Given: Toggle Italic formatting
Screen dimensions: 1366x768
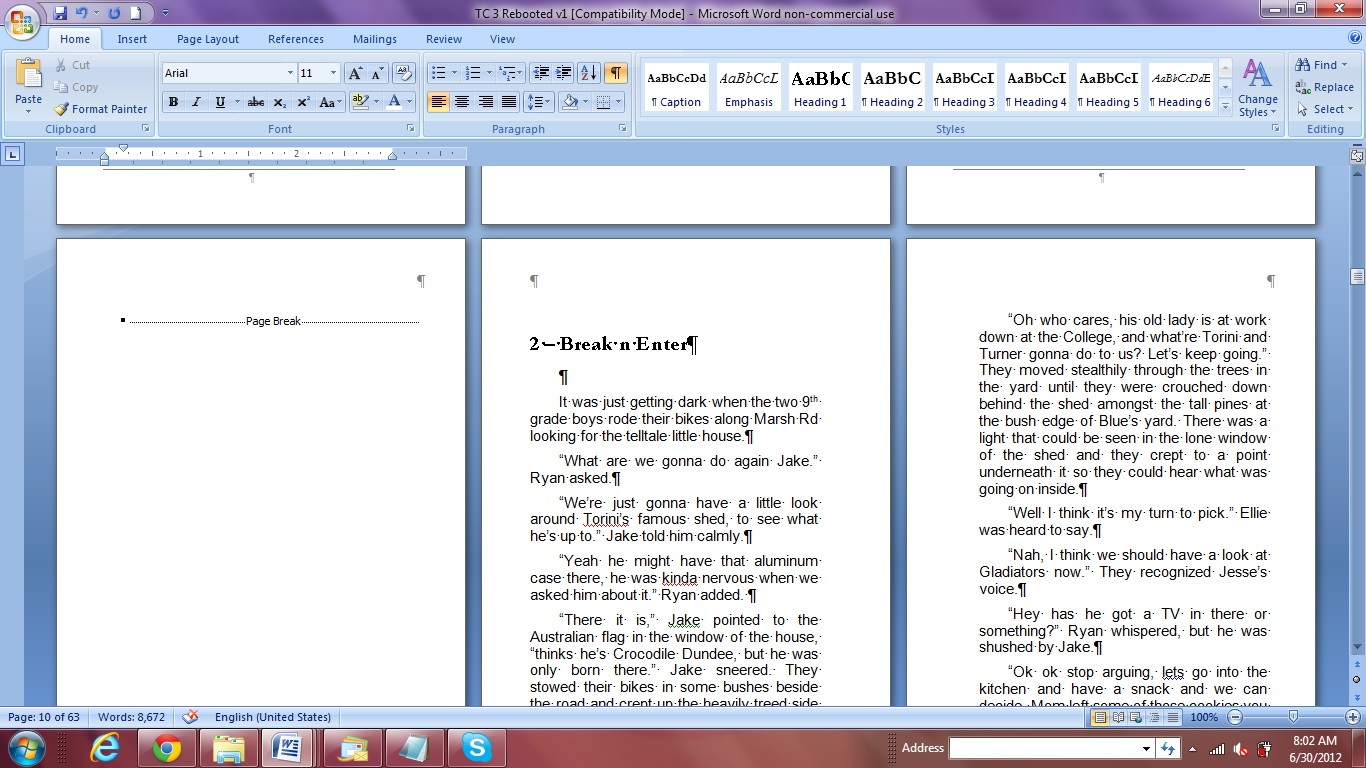Looking at the screenshot, I should pos(196,102).
